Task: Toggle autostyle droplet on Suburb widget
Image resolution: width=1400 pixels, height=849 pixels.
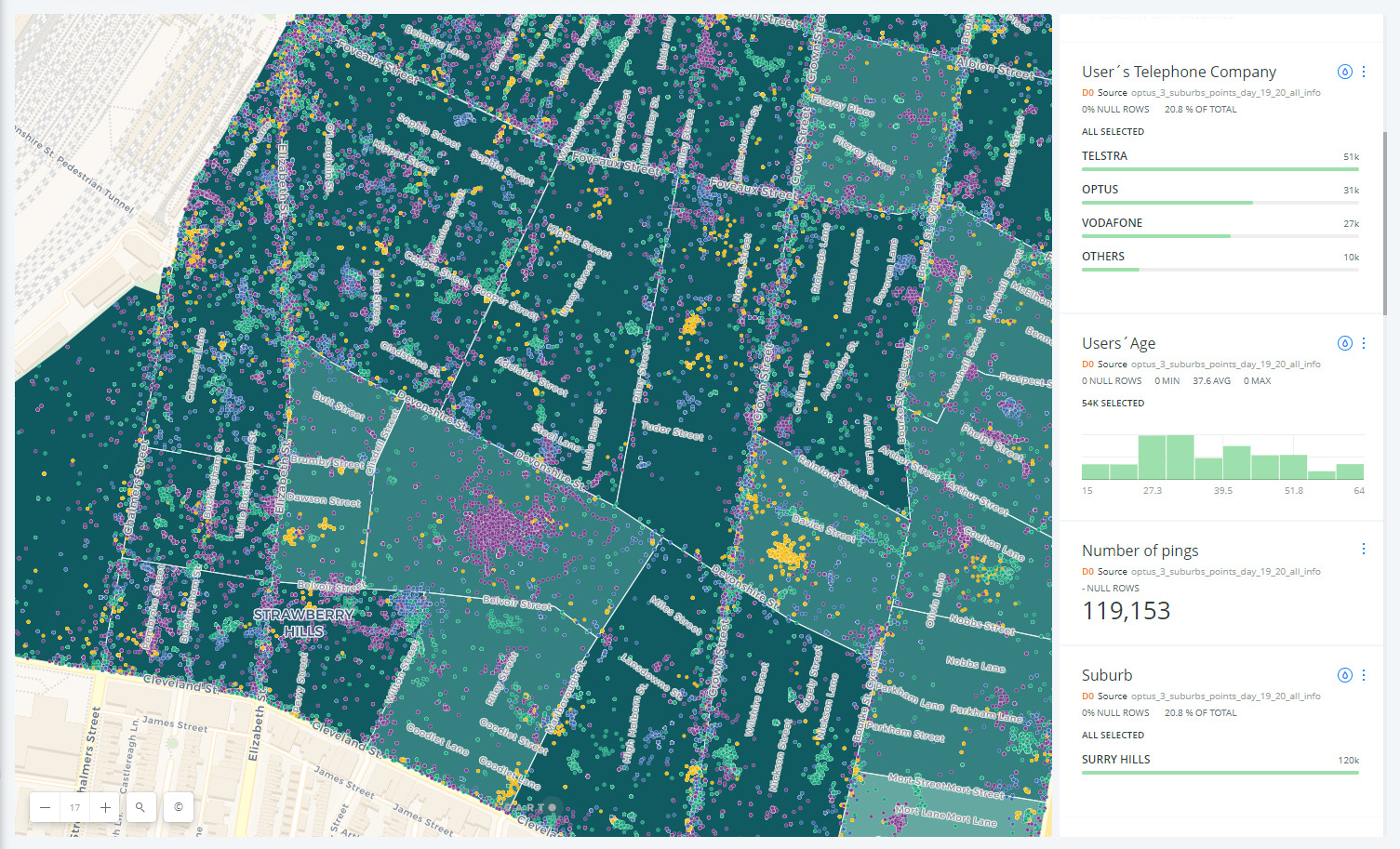Action: [1344, 674]
